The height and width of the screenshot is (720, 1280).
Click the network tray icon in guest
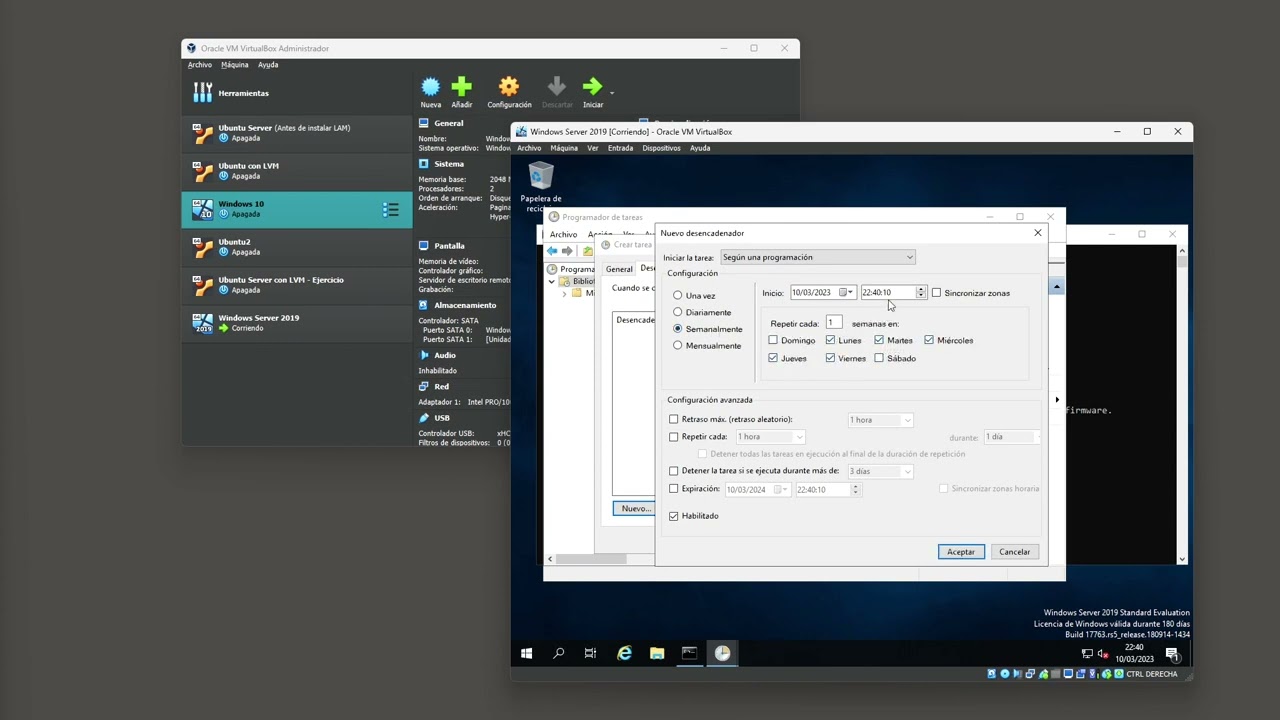(1087, 654)
